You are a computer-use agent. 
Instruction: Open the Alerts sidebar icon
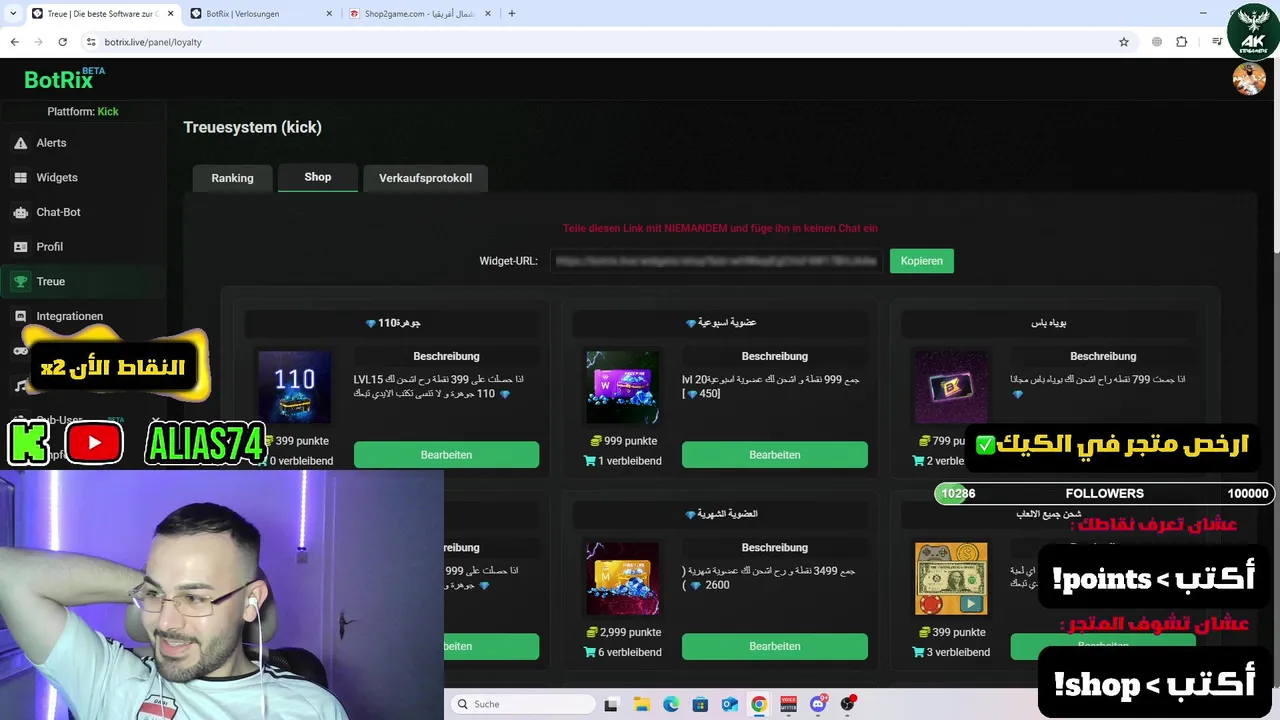pos(20,143)
